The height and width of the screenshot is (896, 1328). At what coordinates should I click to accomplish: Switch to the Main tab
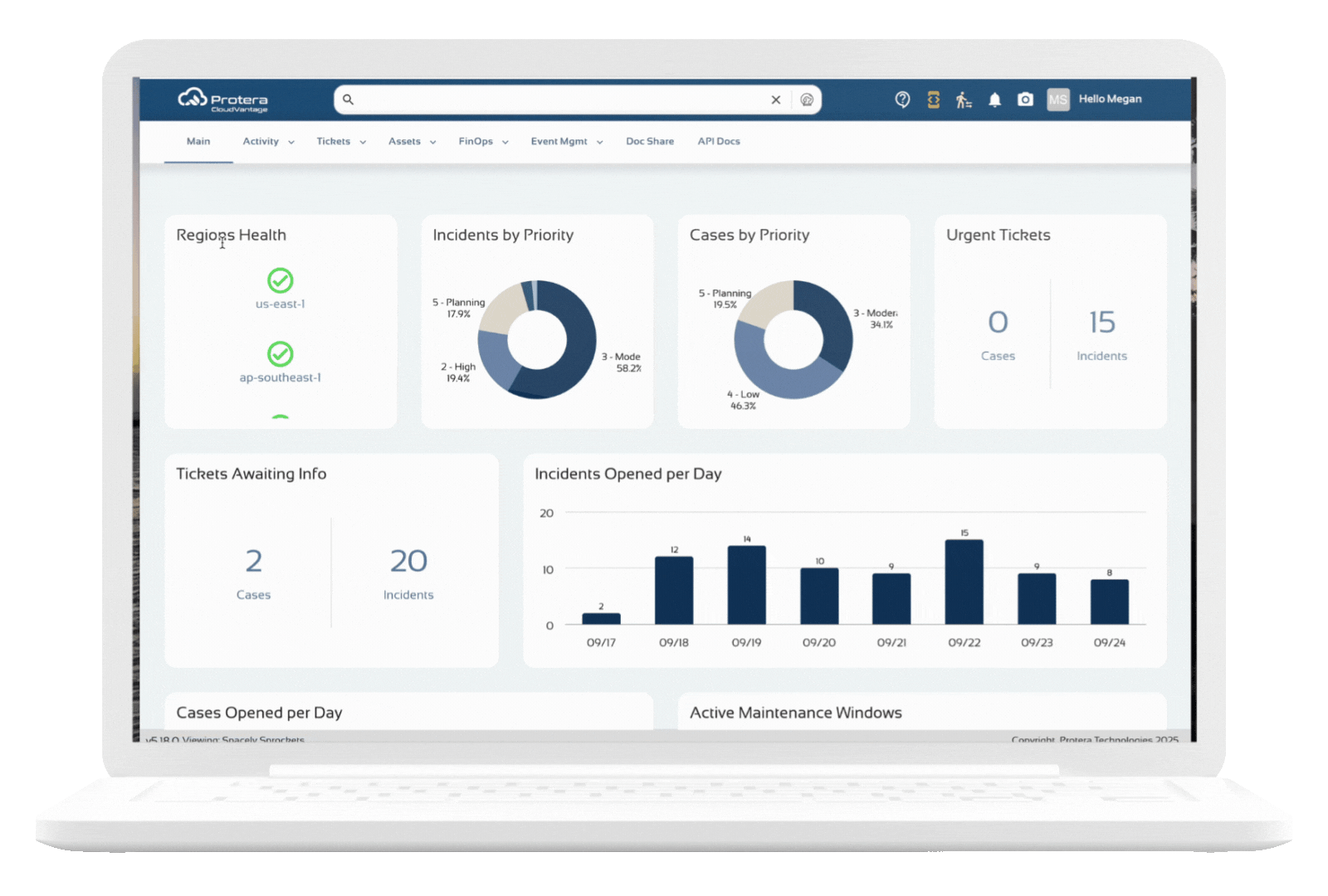(198, 142)
